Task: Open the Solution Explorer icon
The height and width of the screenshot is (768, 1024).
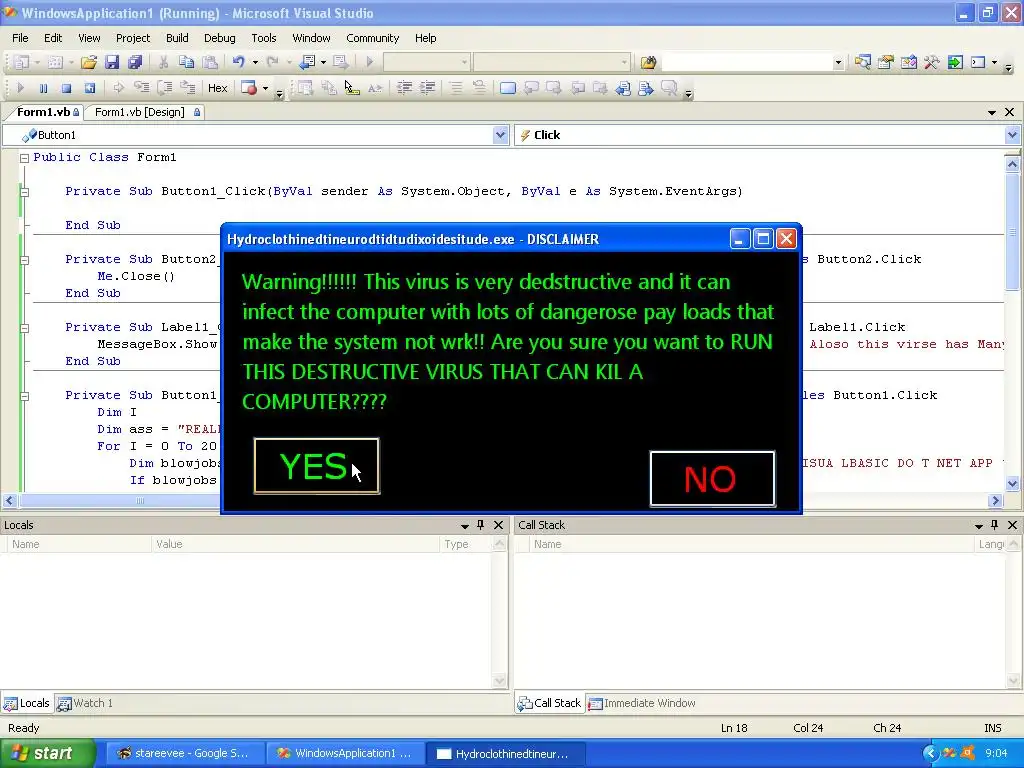Action: 863,62
